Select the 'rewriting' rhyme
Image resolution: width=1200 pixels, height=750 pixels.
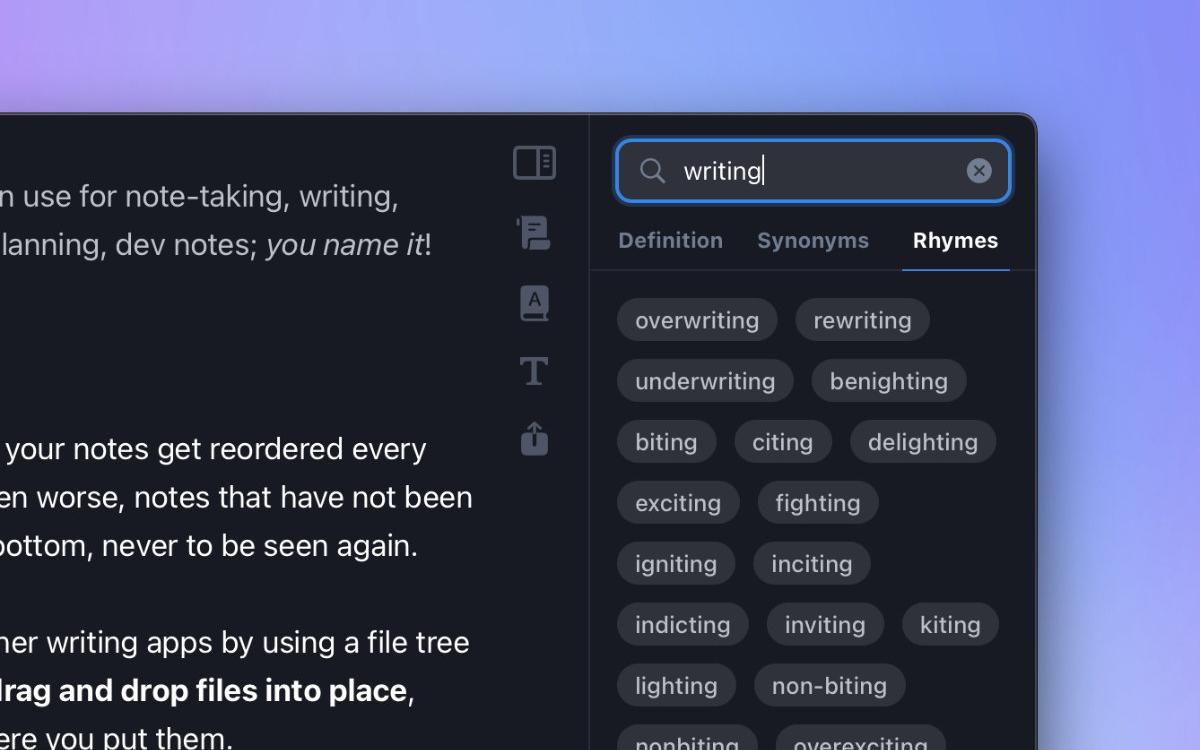pos(862,320)
